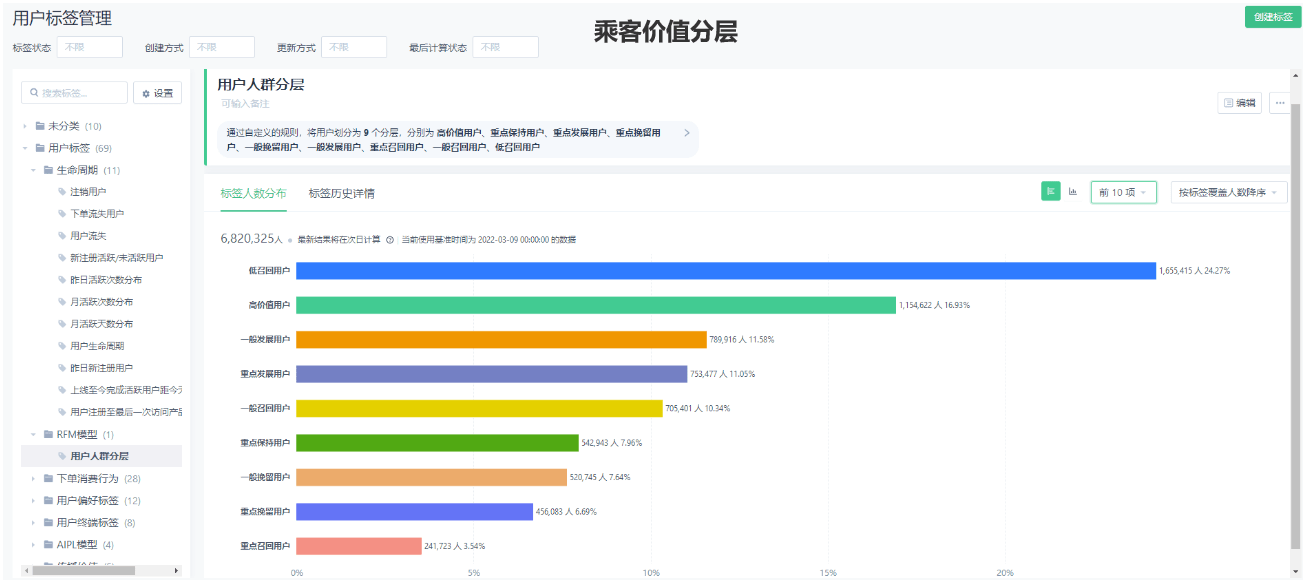Open the 前 10 项 dropdown

(x=1123, y=192)
